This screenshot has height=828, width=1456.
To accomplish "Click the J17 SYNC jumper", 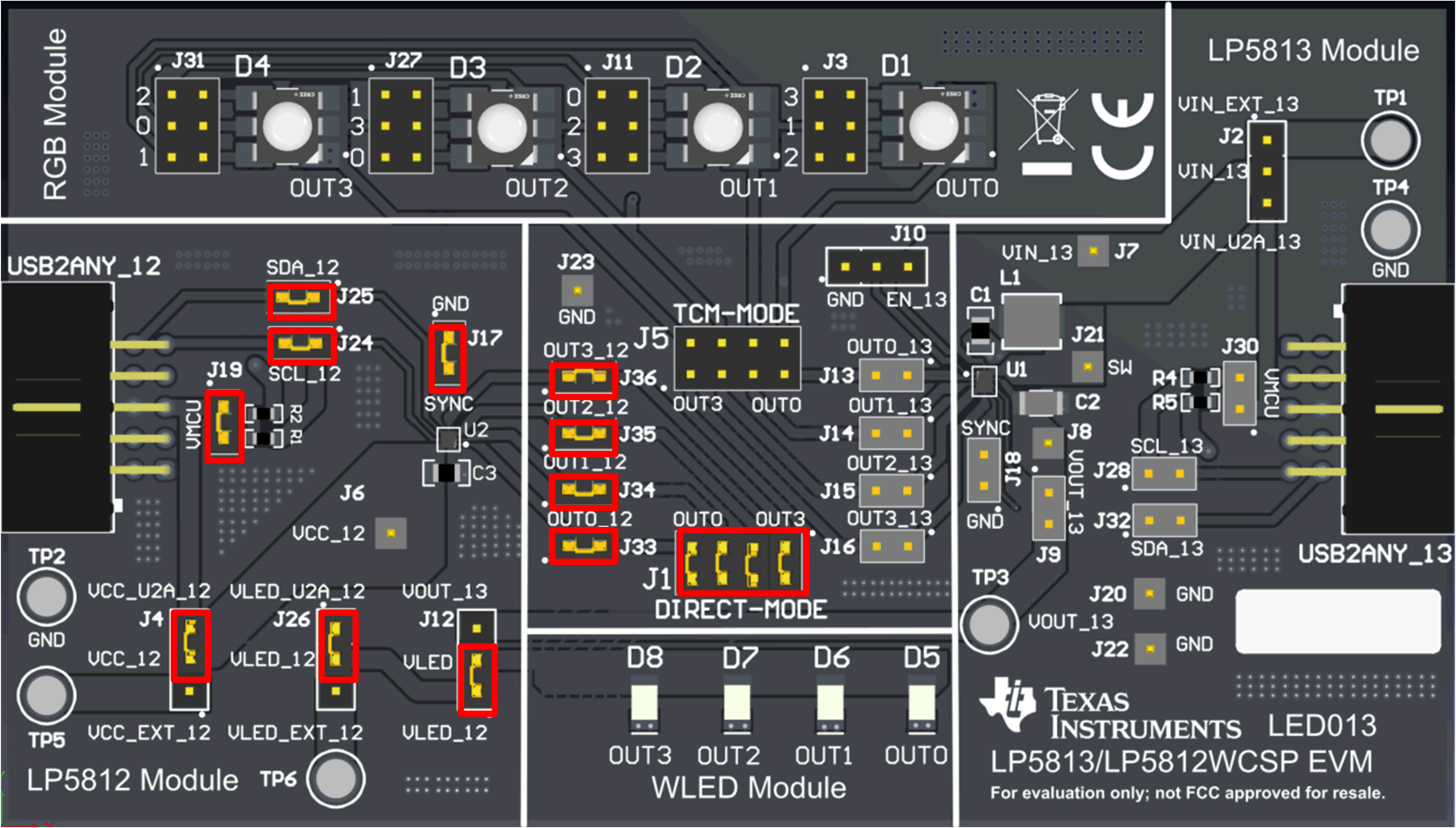I will [447, 358].
